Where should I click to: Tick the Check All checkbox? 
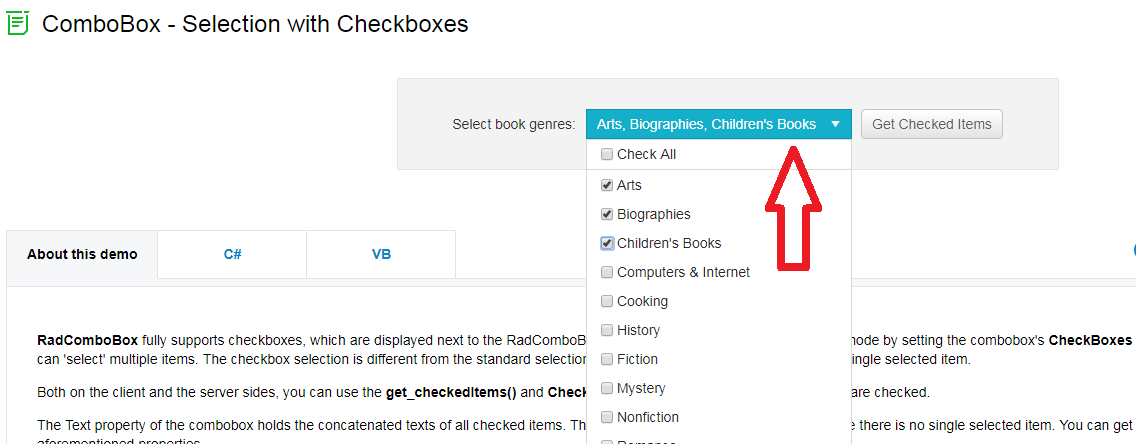coord(607,155)
